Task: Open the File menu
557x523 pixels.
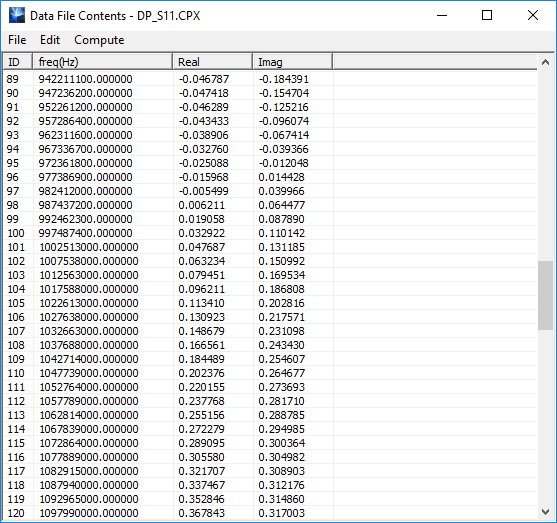Action: pos(17,40)
